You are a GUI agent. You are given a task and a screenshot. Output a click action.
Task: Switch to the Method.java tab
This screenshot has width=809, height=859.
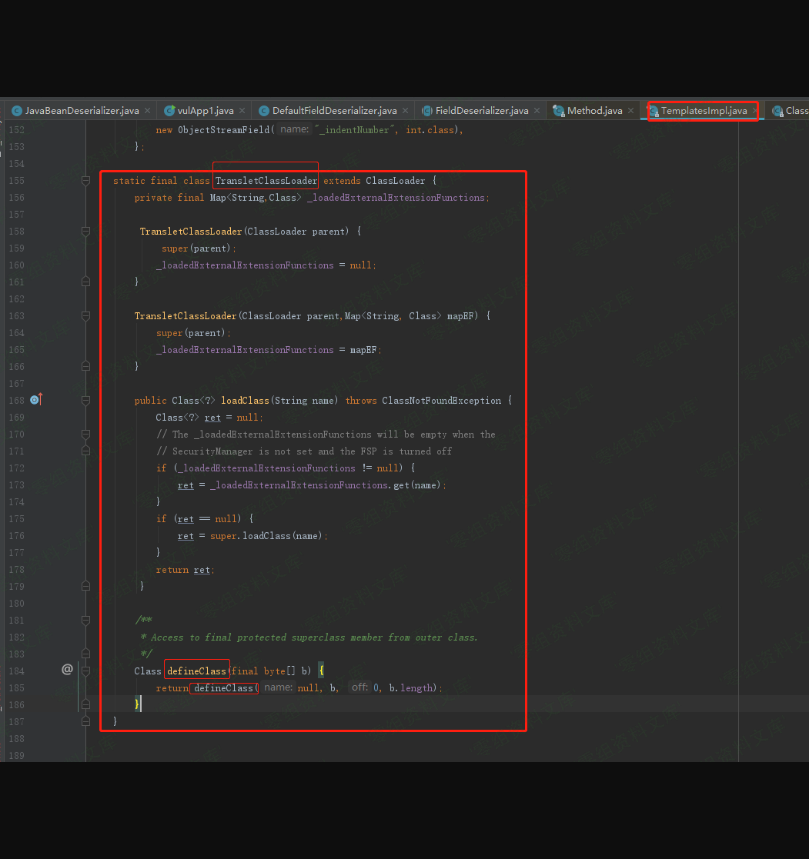[x=594, y=111]
